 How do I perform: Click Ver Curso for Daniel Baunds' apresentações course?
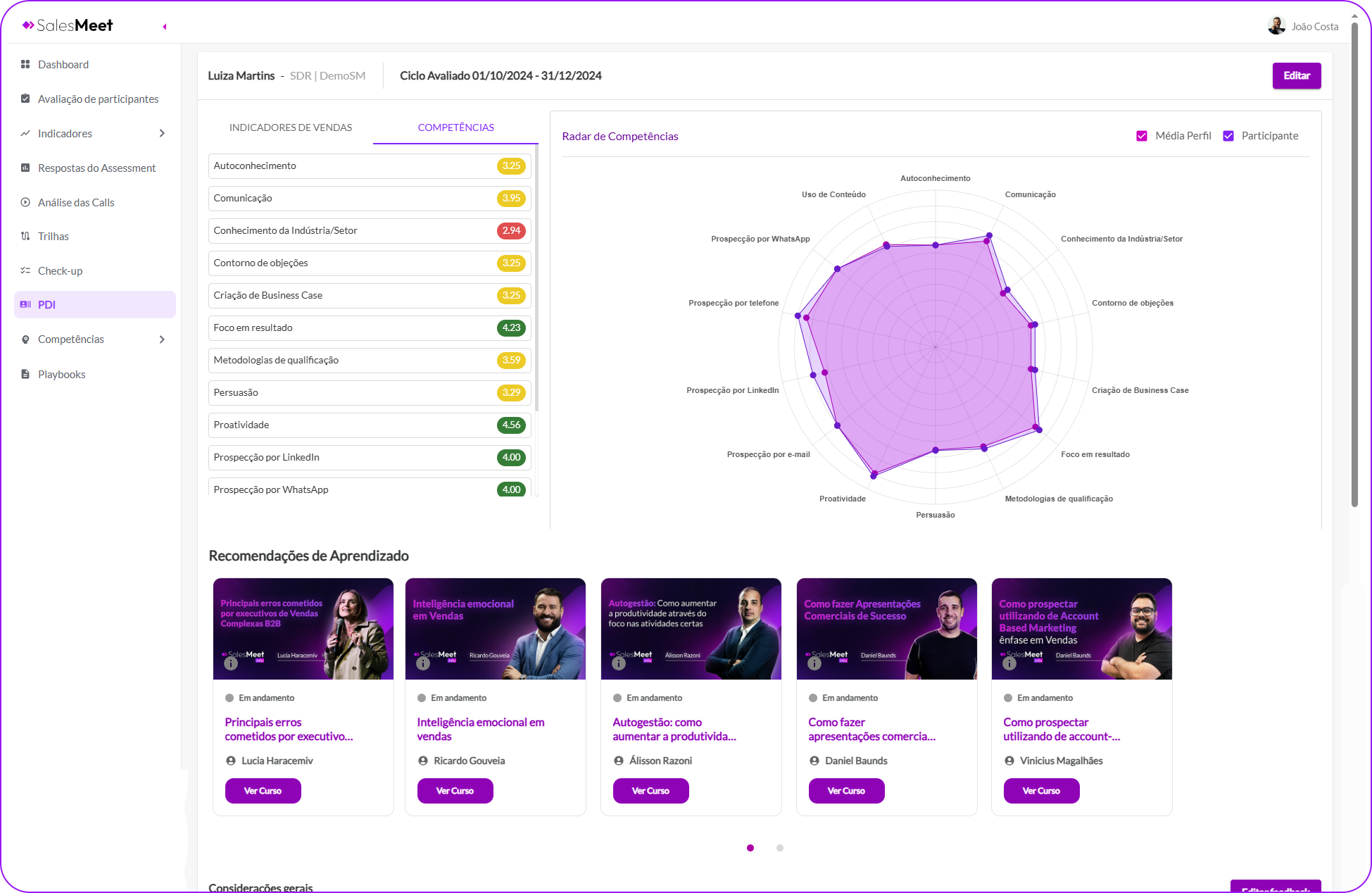point(846,791)
